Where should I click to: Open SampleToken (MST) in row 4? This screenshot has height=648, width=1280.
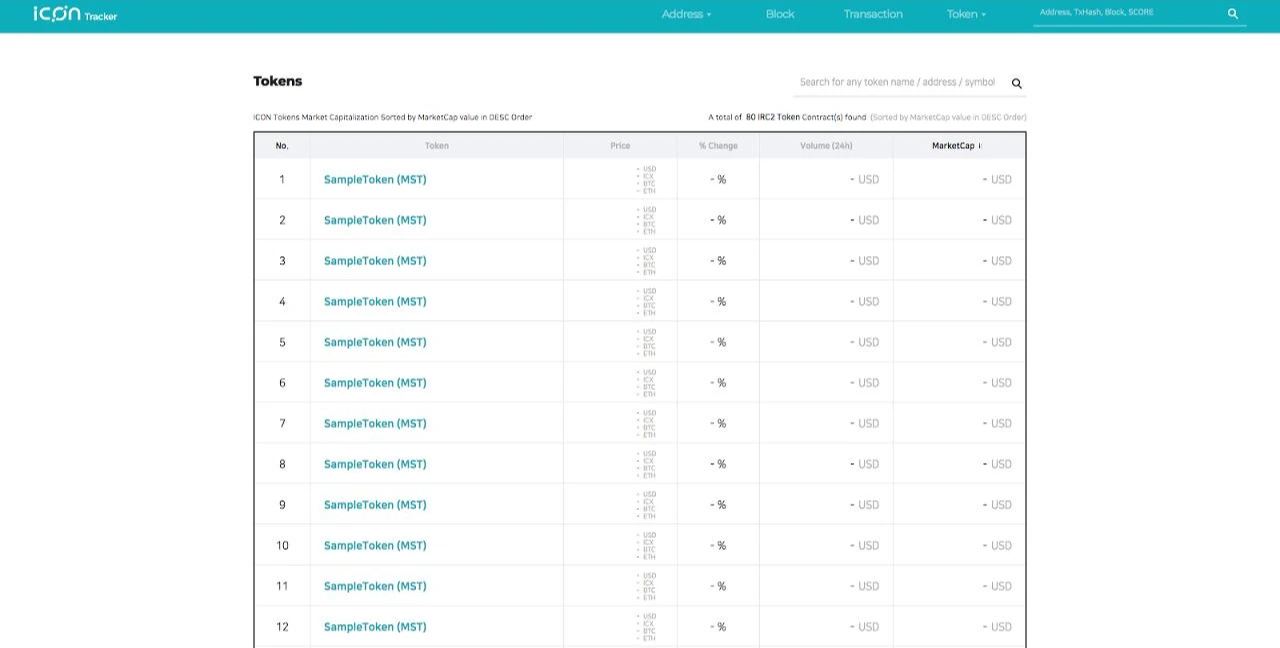(375, 302)
